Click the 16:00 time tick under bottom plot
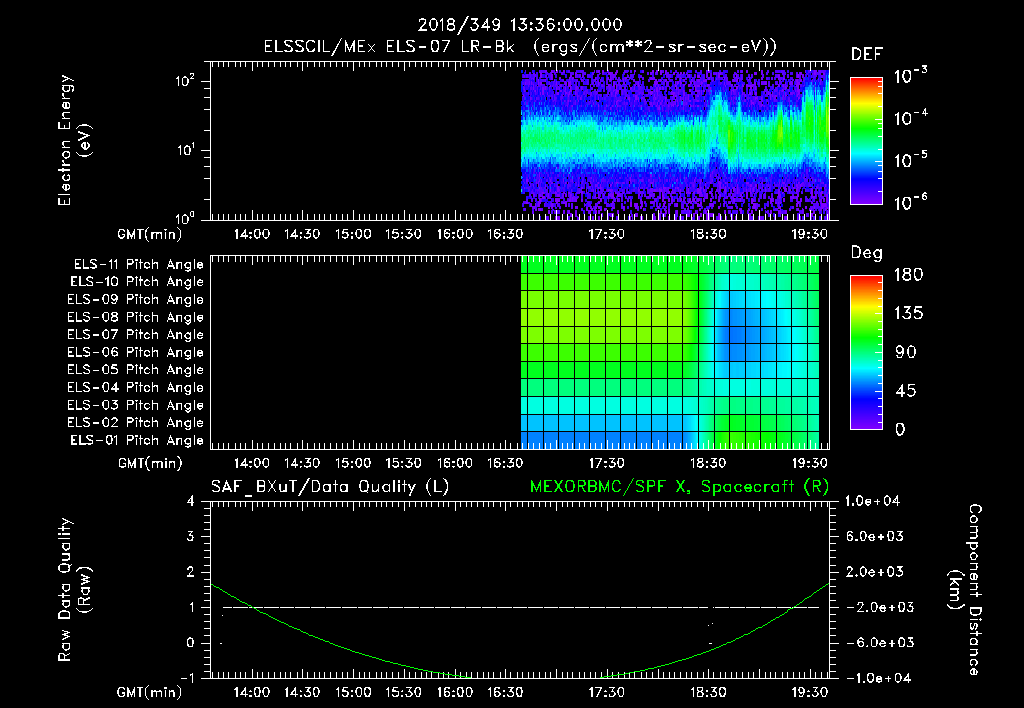Image resolution: width=1024 pixels, height=708 pixels. [455, 692]
